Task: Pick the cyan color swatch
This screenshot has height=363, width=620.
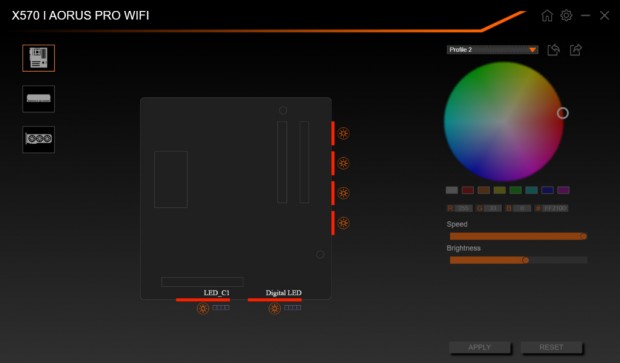Action: pyautogui.click(x=531, y=190)
